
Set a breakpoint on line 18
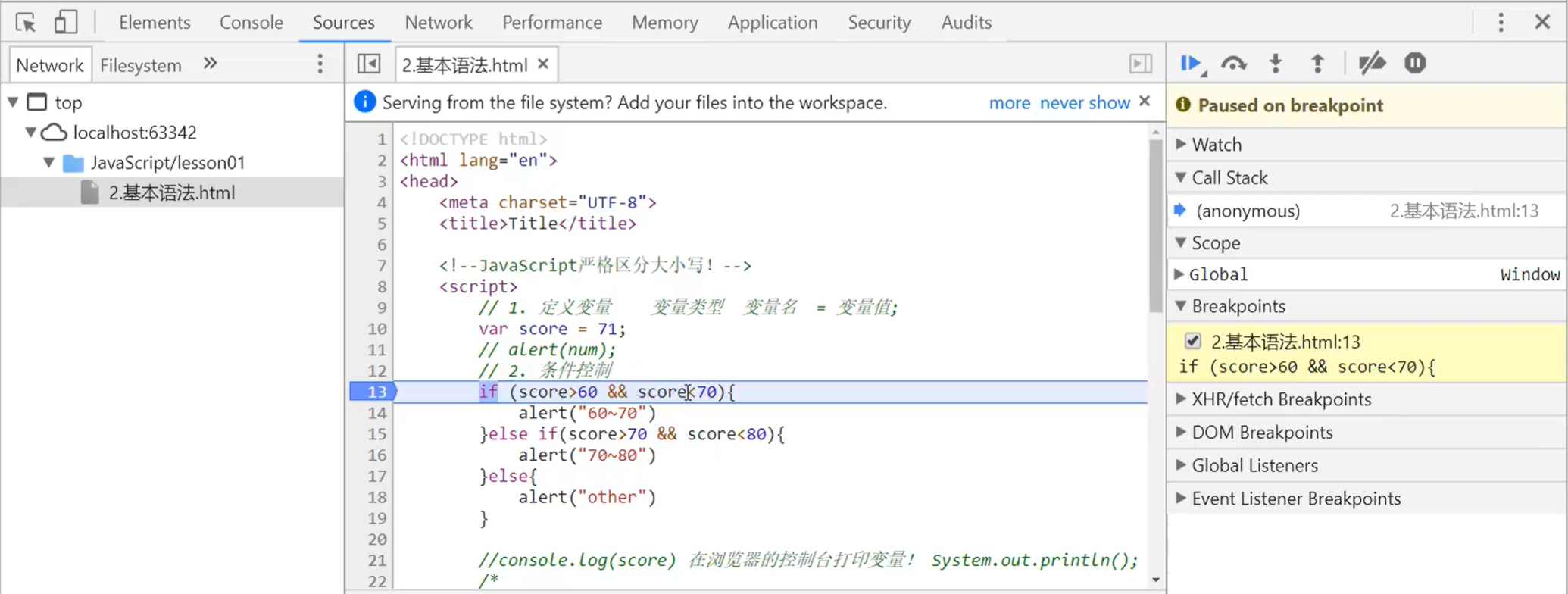coord(376,498)
